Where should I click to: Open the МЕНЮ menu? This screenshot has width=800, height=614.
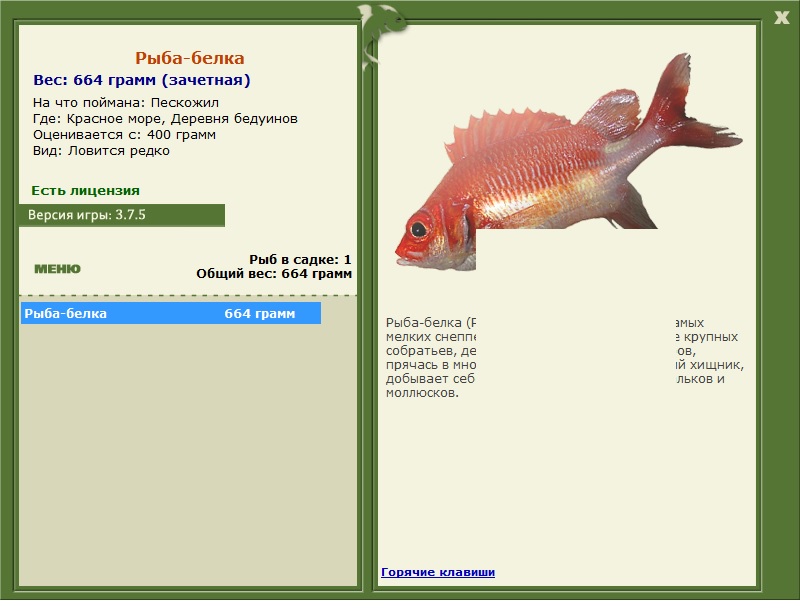57,269
